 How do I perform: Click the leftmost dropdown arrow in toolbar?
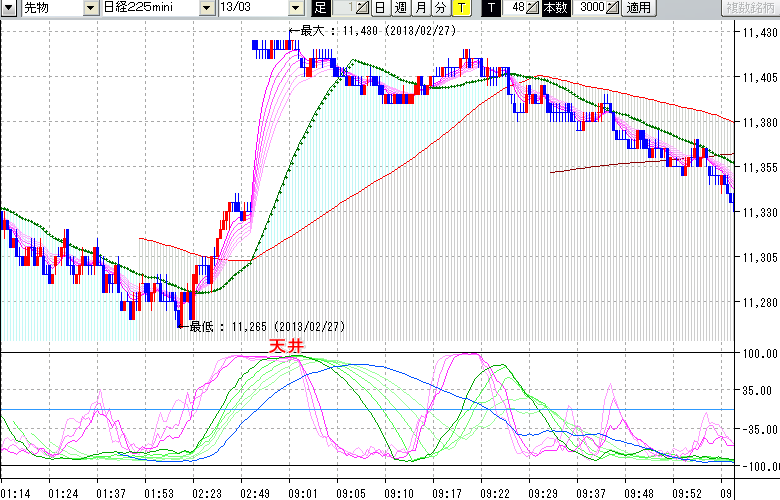[8, 8]
